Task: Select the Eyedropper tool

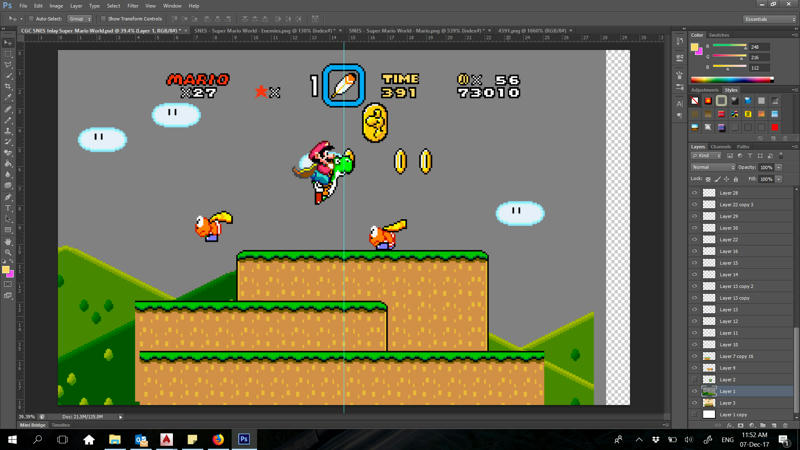Action: (x=8, y=98)
